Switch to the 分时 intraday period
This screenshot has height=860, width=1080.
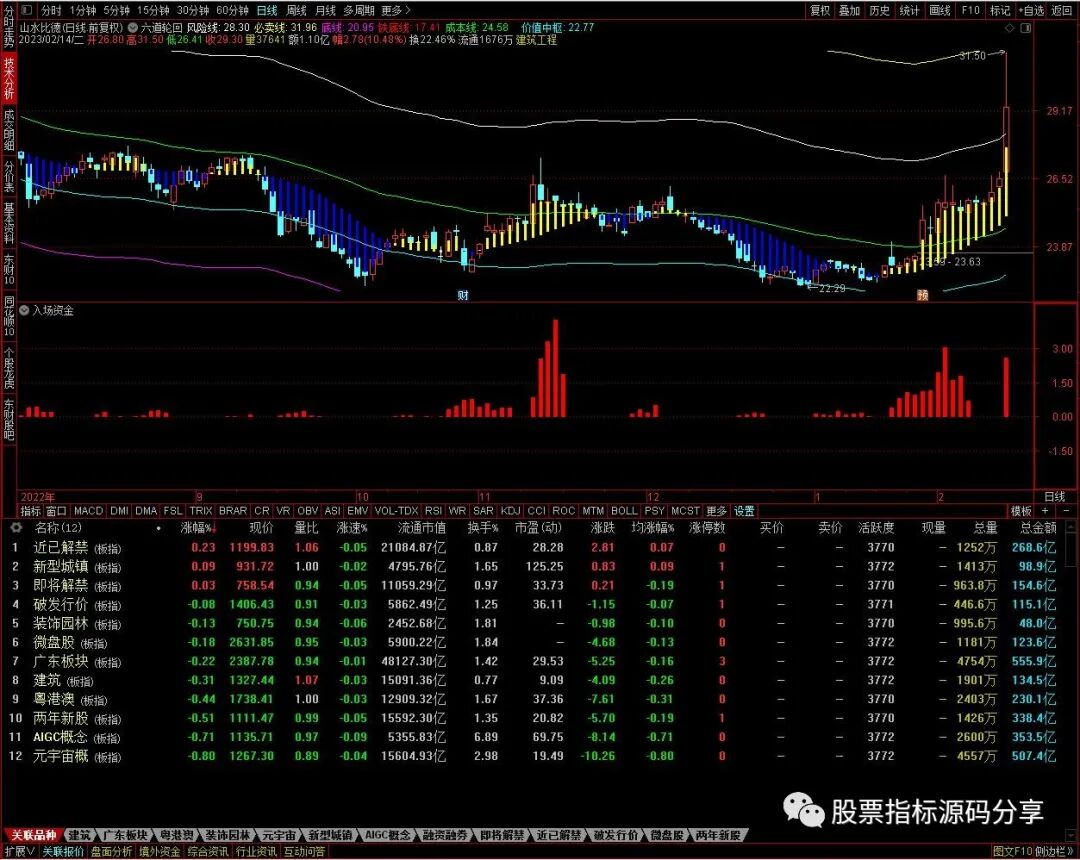pos(51,10)
